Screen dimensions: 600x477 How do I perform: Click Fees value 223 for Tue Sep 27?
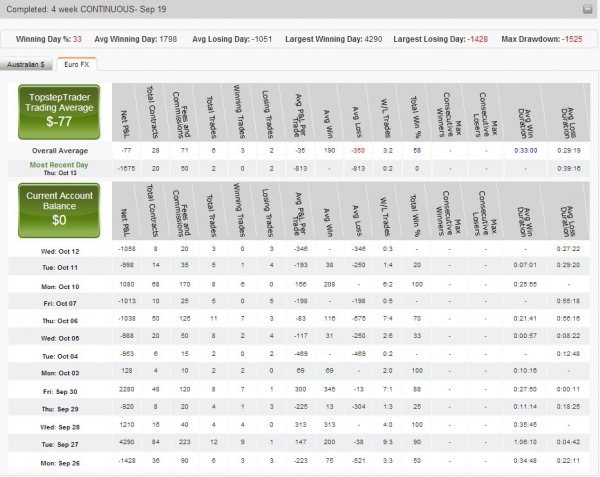point(184,442)
